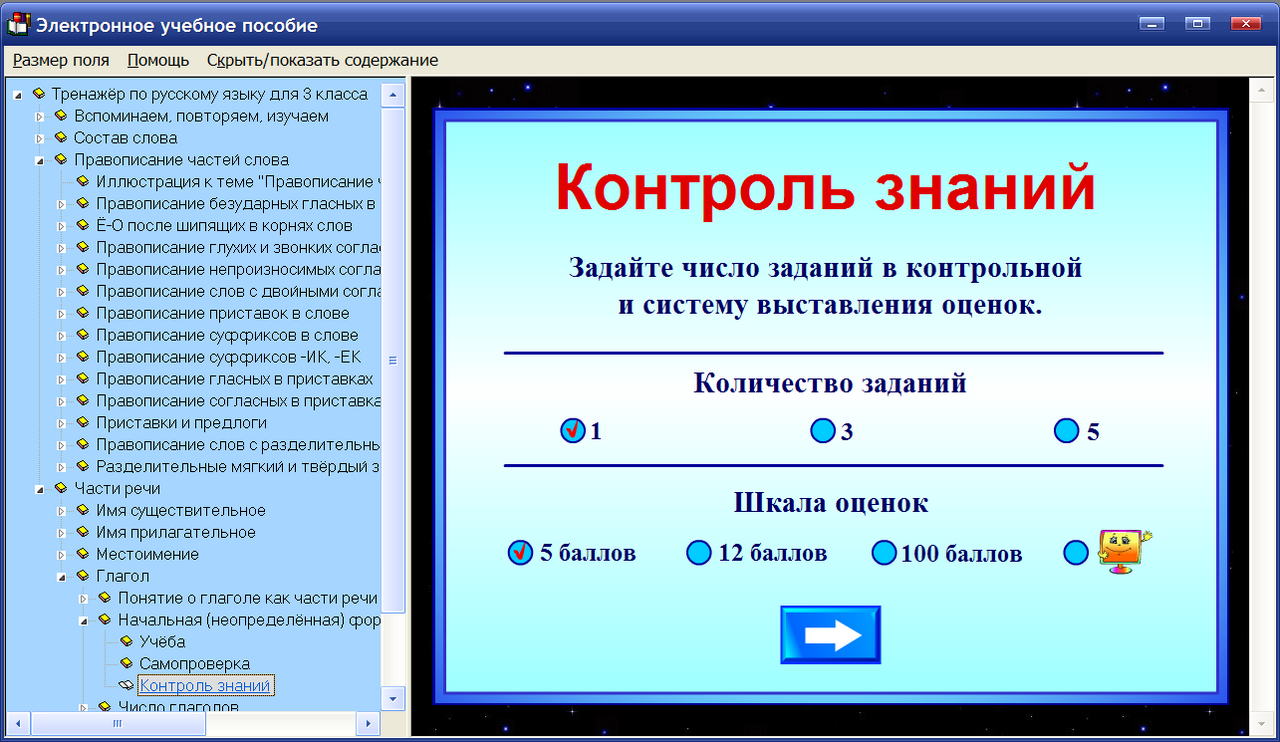This screenshot has height=742, width=1280.
Task: Click the tag icon beside "Имя прилагательное"
Action: (x=85, y=532)
